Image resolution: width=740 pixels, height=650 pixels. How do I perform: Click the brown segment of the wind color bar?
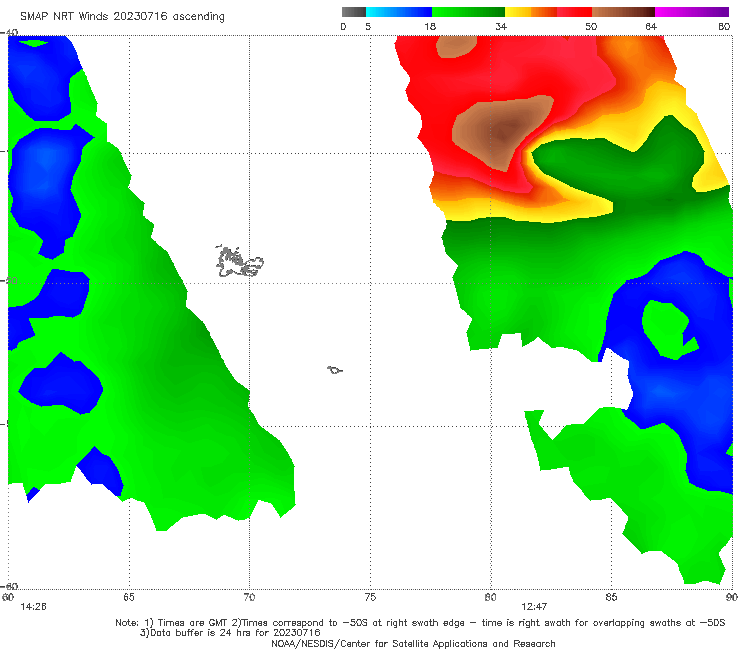[623, 12]
